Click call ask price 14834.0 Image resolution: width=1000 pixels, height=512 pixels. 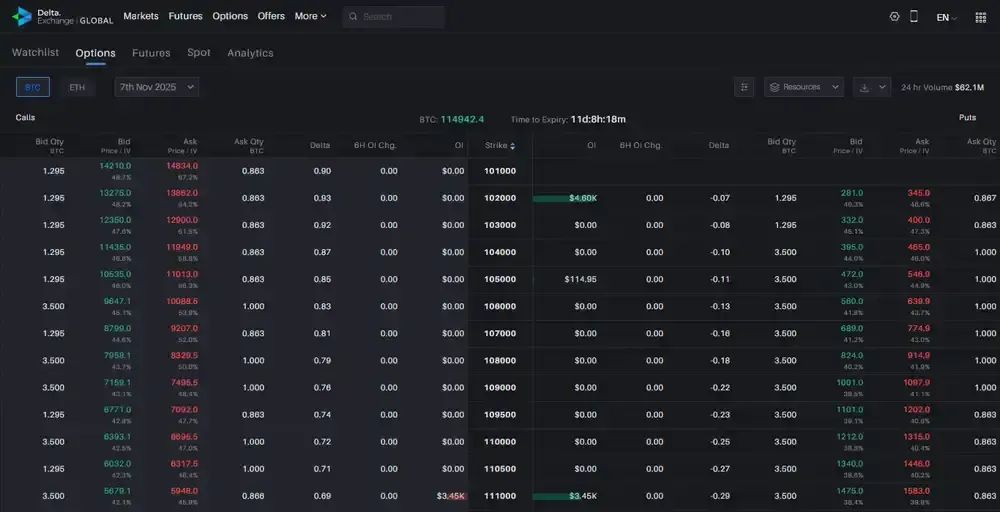tap(181, 166)
